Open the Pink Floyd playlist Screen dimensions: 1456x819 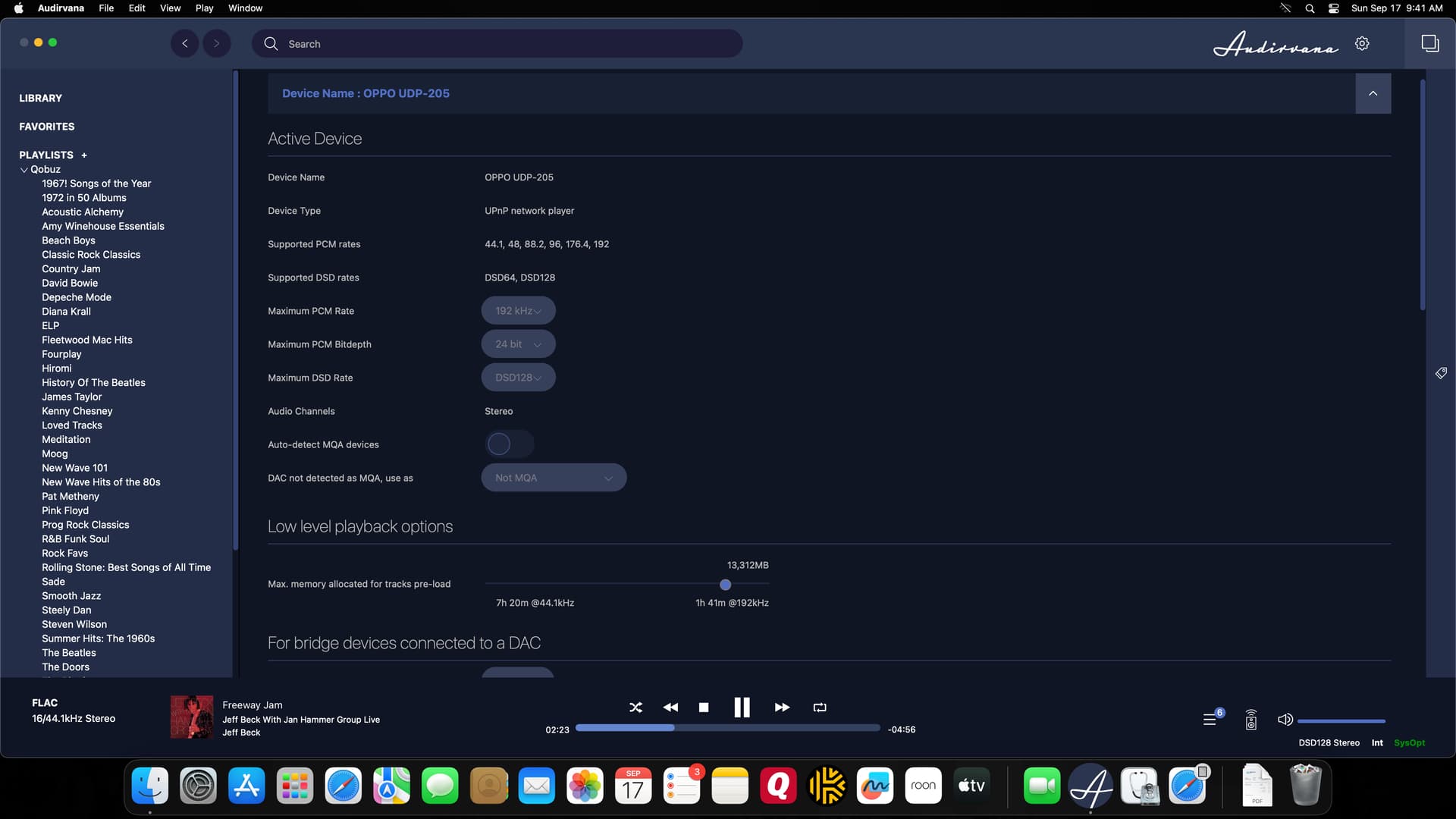coord(65,510)
